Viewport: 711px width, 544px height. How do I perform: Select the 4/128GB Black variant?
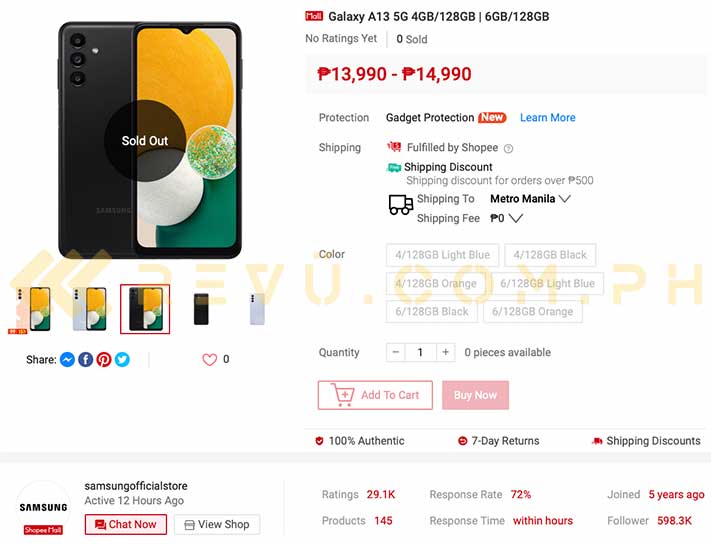click(x=550, y=255)
